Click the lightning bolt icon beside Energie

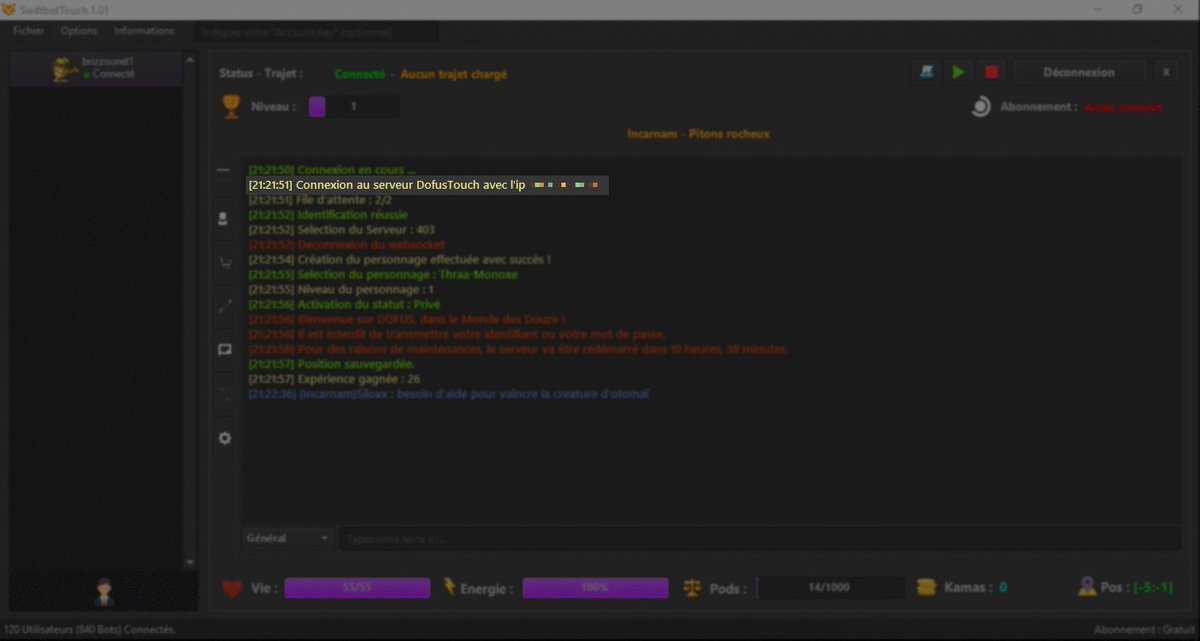click(x=449, y=587)
